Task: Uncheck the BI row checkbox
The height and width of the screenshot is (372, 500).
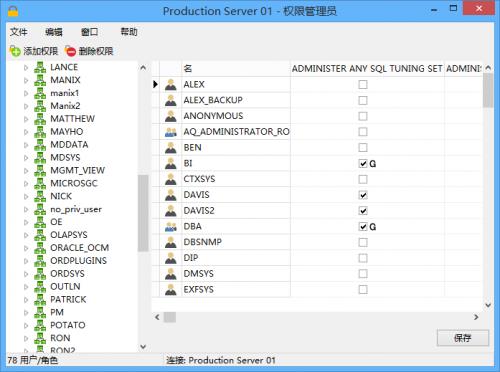Action: click(363, 164)
